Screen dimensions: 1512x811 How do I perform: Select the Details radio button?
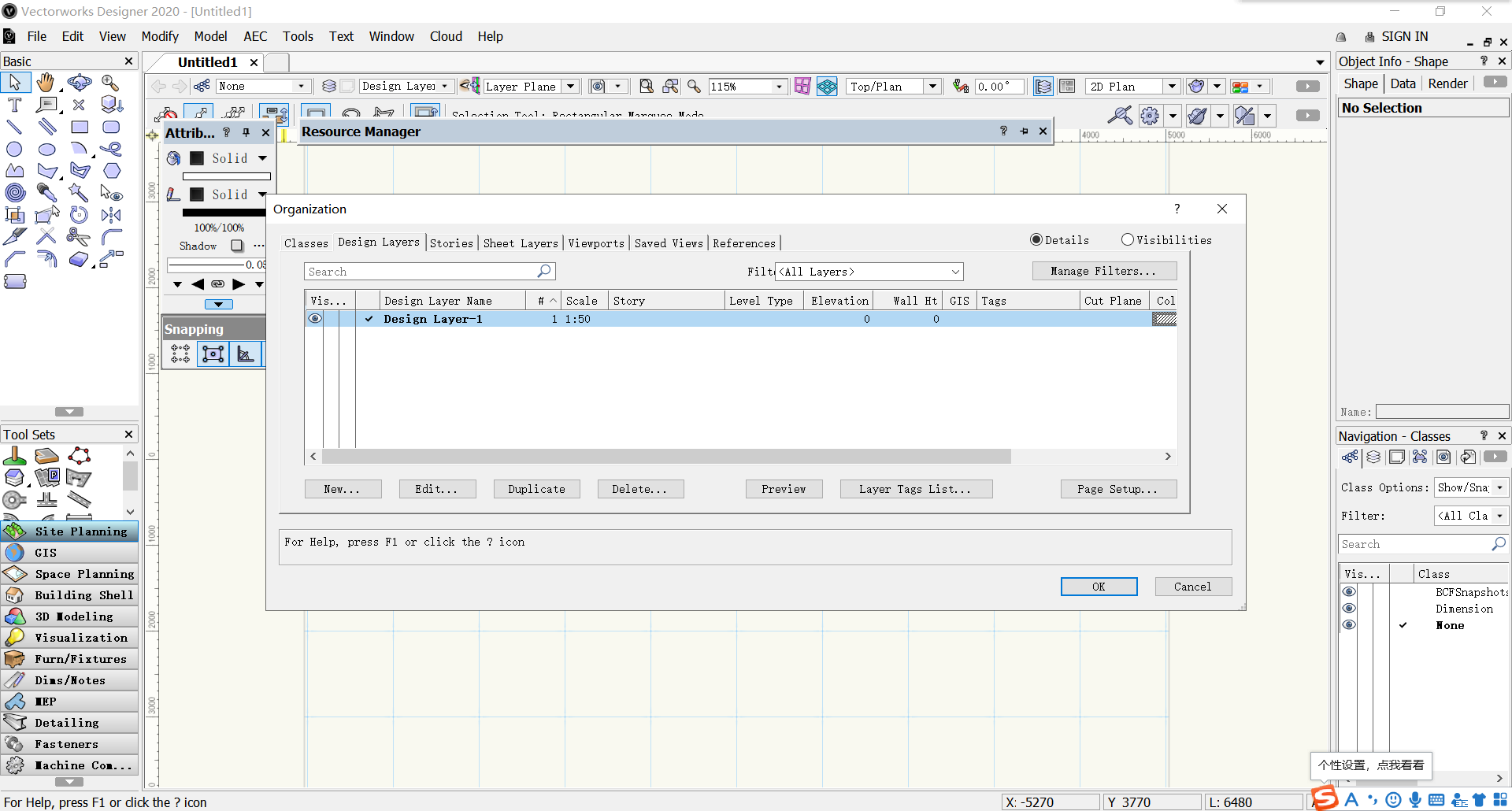1036,240
